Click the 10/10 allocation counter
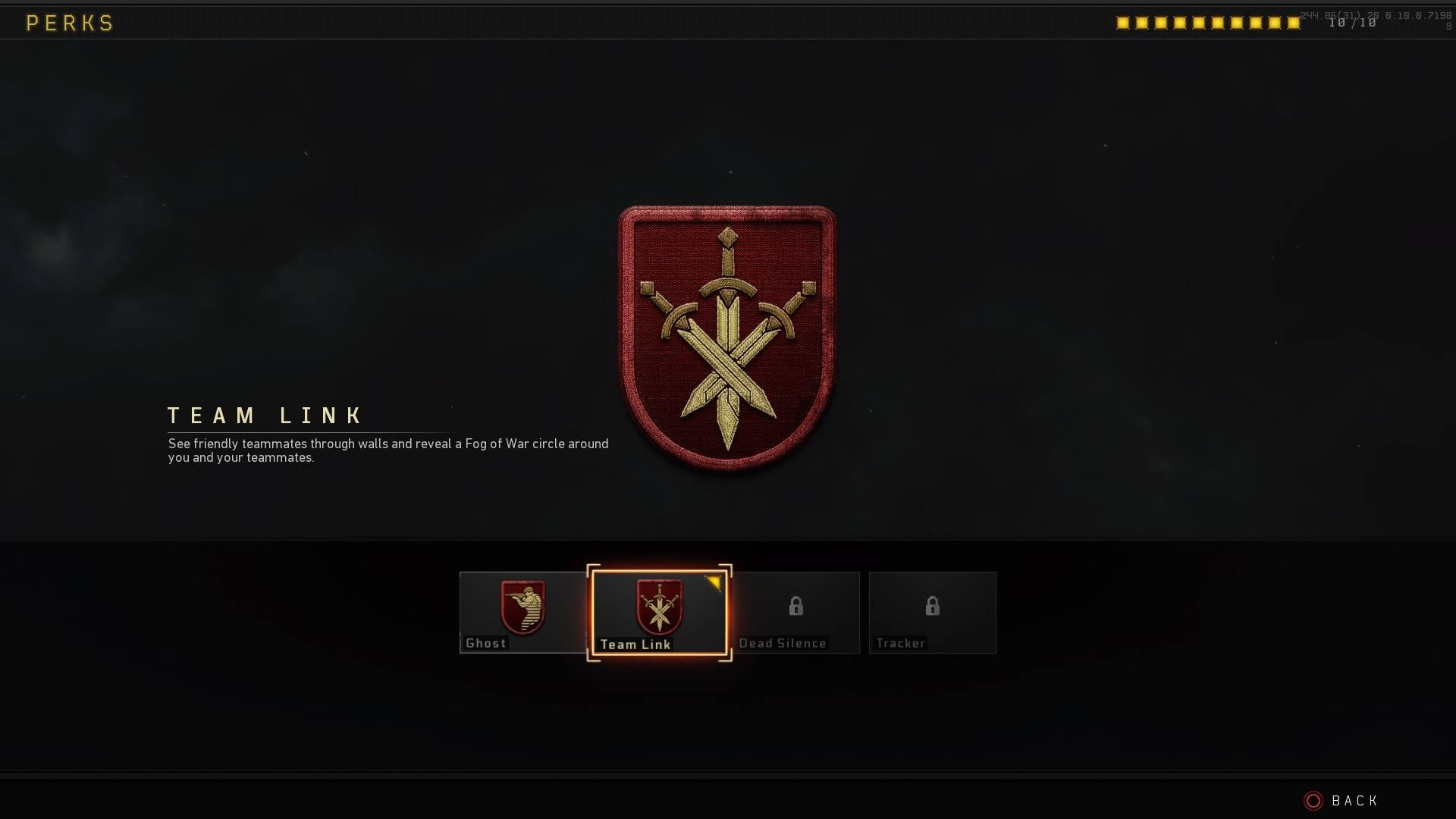The width and height of the screenshot is (1456, 819). (1352, 23)
